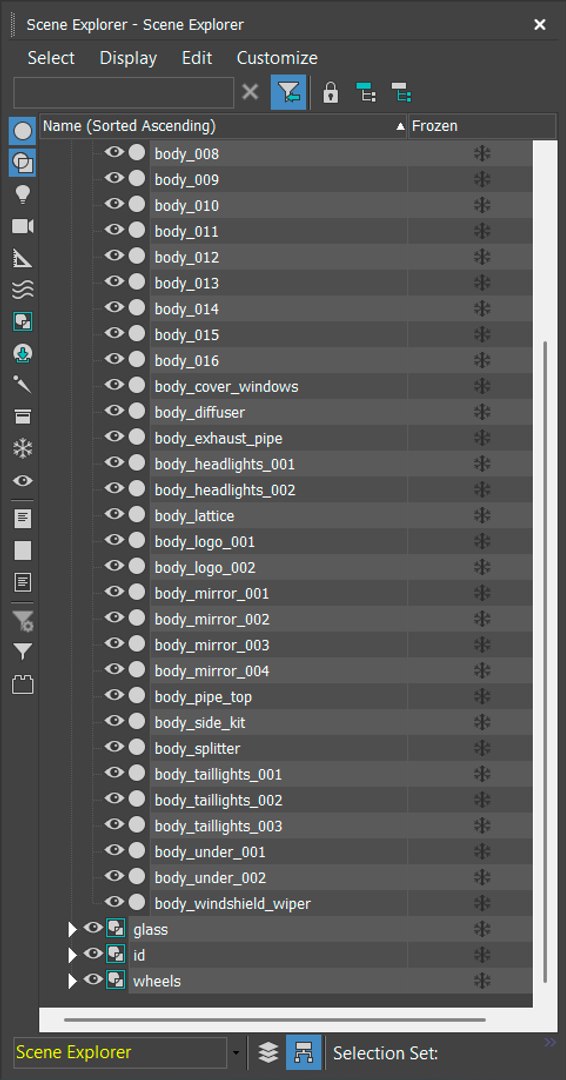566x1080 pixels.
Task: Select body_taillights_002 row
Action: (341, 800)
